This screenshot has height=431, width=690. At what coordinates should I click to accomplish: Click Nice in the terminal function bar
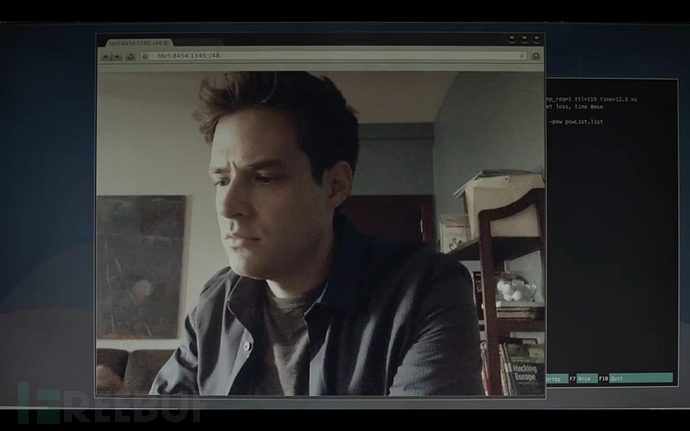[587, 378]
